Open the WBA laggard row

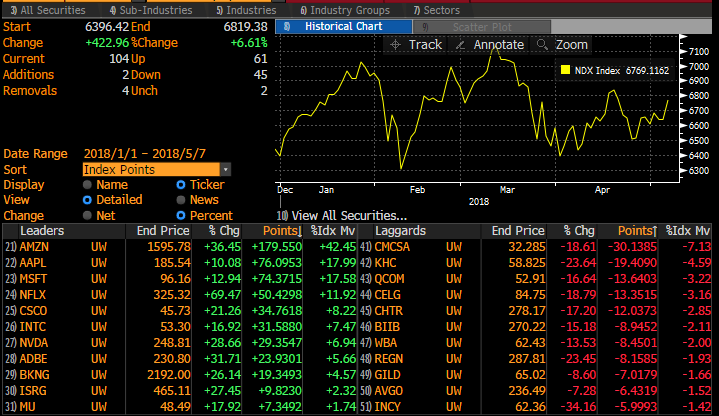point(535,343)
